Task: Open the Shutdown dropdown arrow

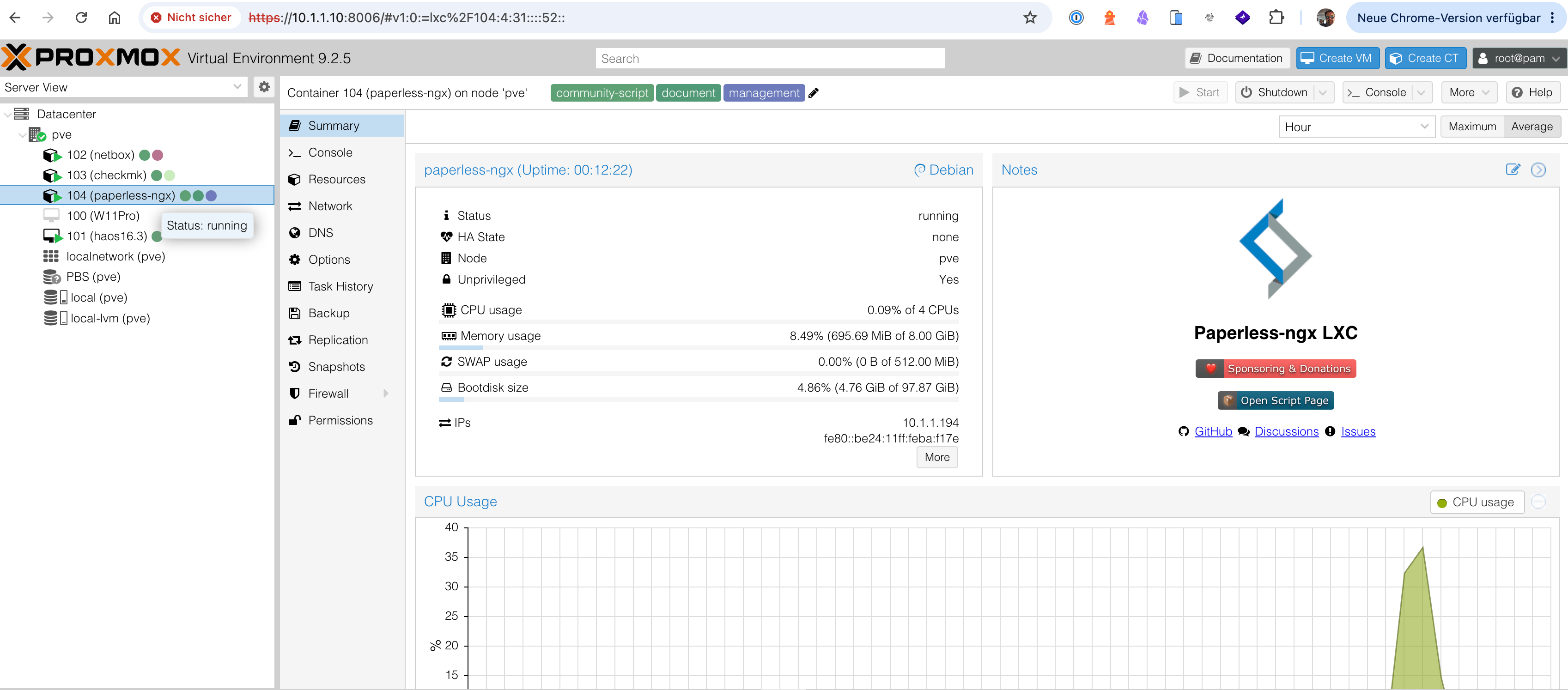Action: pos(1323,92)
